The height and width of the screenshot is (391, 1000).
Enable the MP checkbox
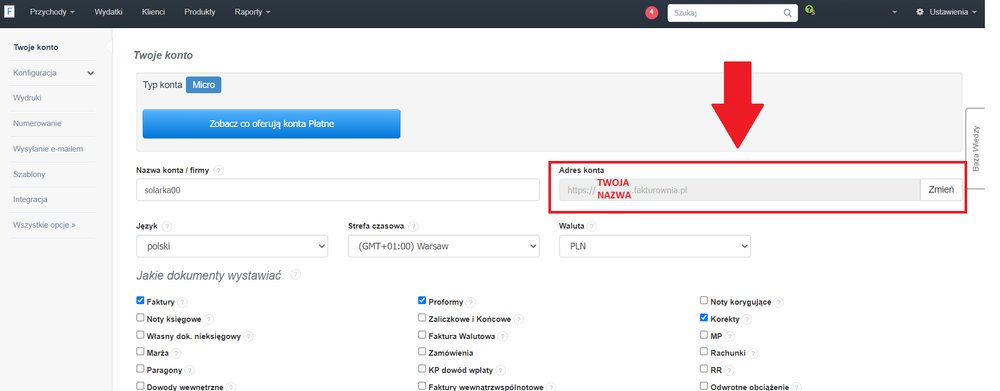704,334
